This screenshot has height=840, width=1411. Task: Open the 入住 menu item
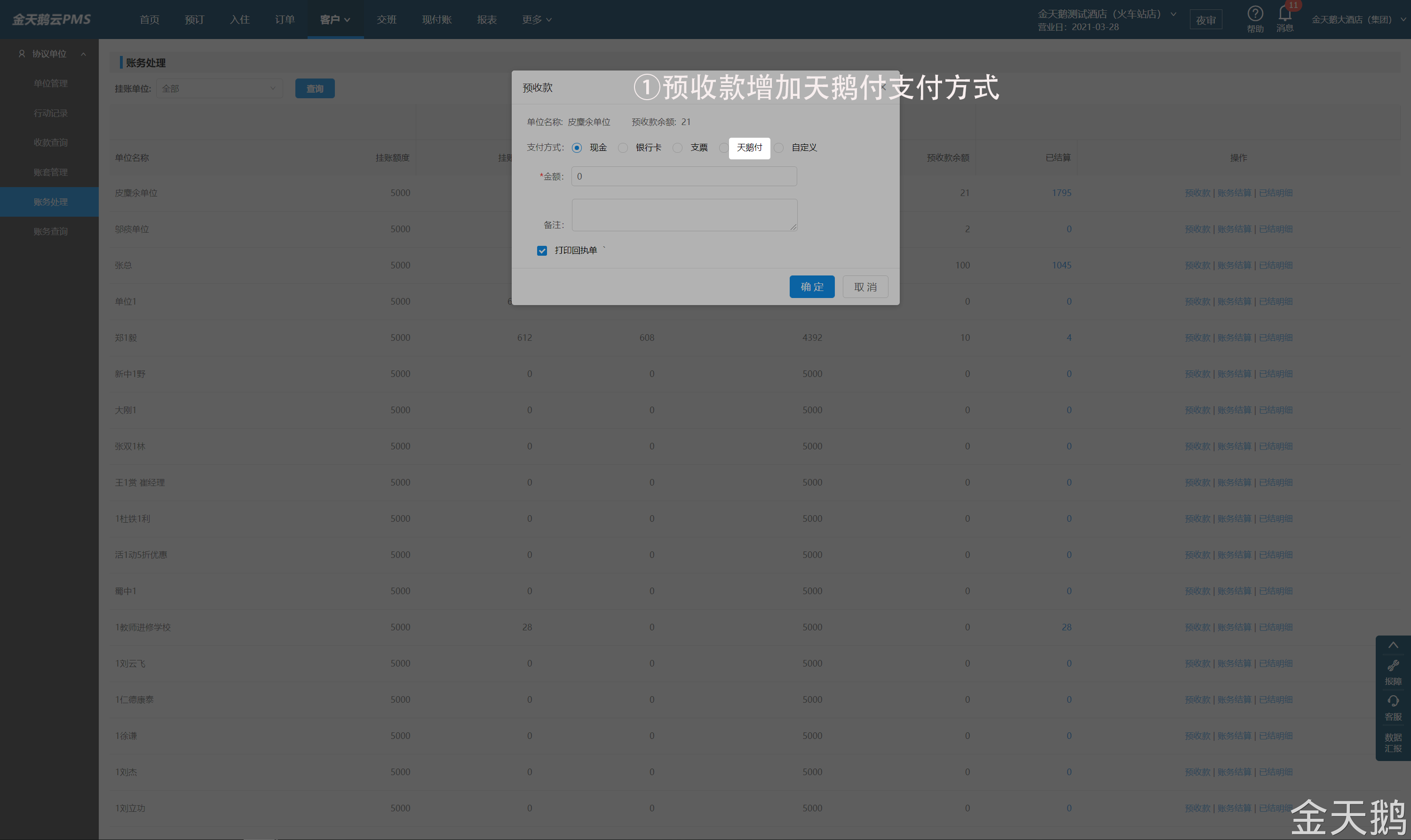239,20
